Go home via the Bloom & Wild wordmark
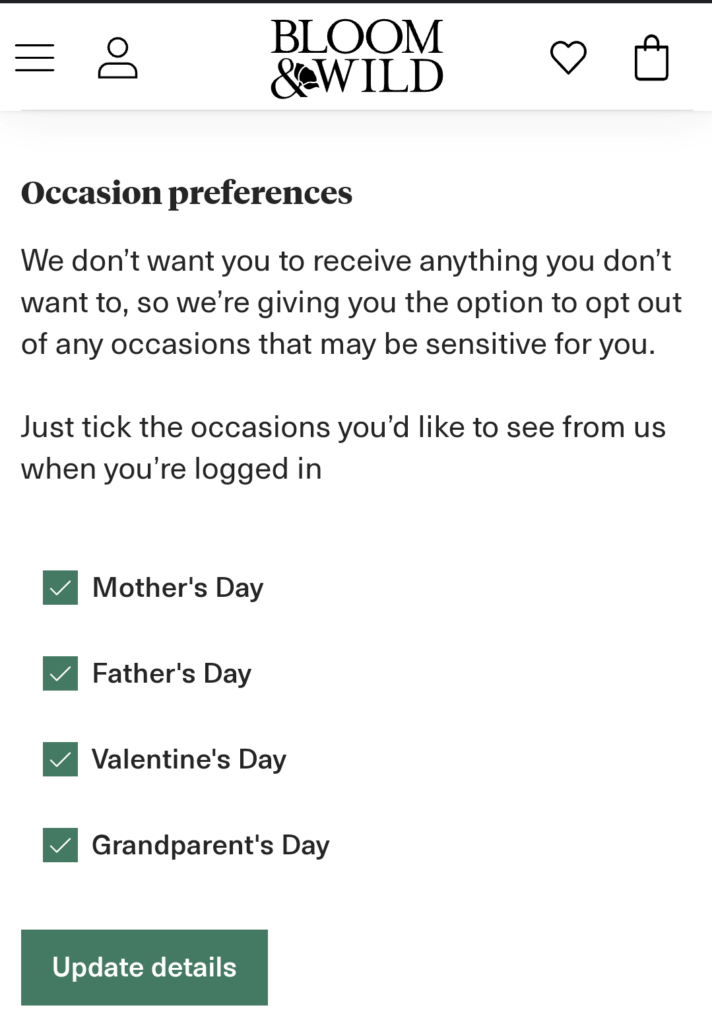 click(x=356, y=56)
